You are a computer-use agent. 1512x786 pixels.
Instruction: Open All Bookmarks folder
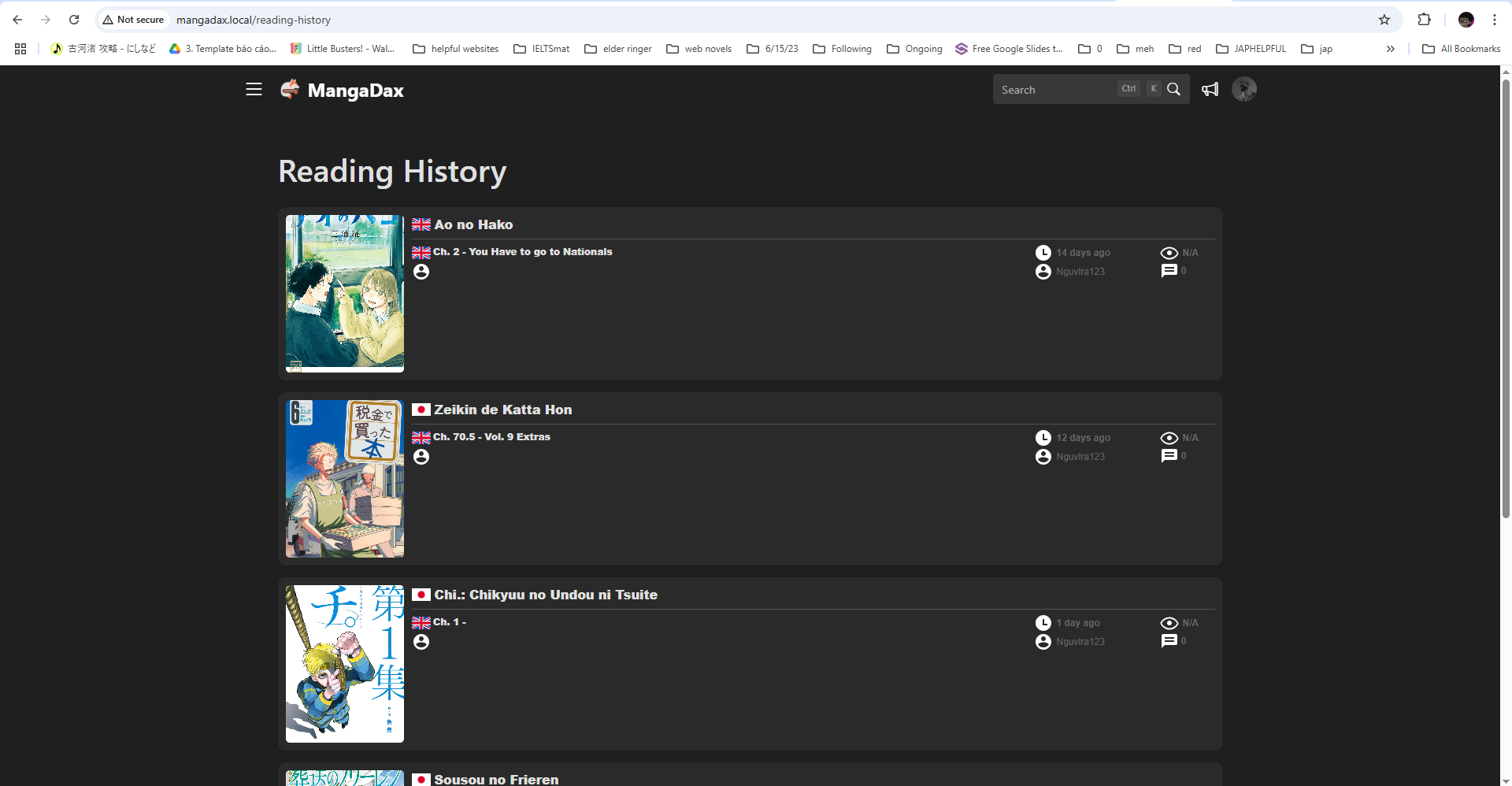[1462, 49]
